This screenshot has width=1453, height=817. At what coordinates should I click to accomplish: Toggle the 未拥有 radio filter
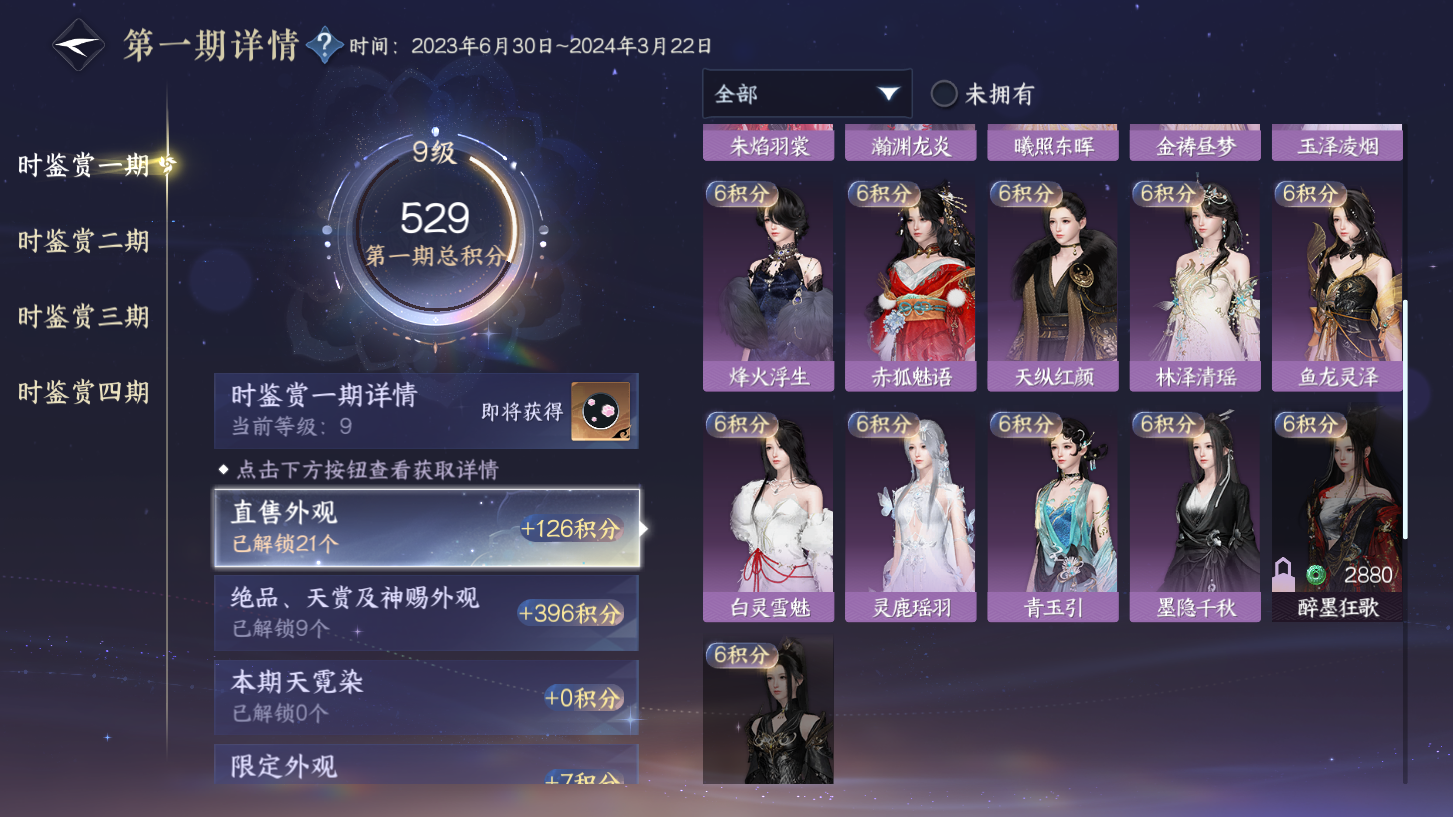coord(944,94)
